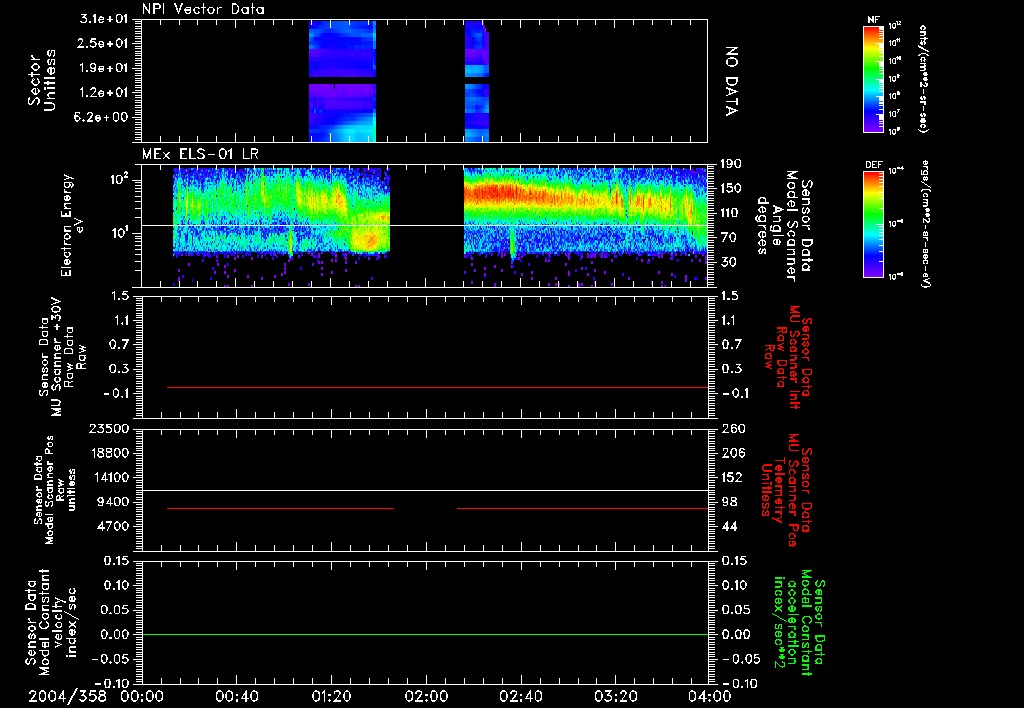Click the 00:40 time tick label
Image resolution: width=1024 pixels, height=708 pixels.
point(236,696)
